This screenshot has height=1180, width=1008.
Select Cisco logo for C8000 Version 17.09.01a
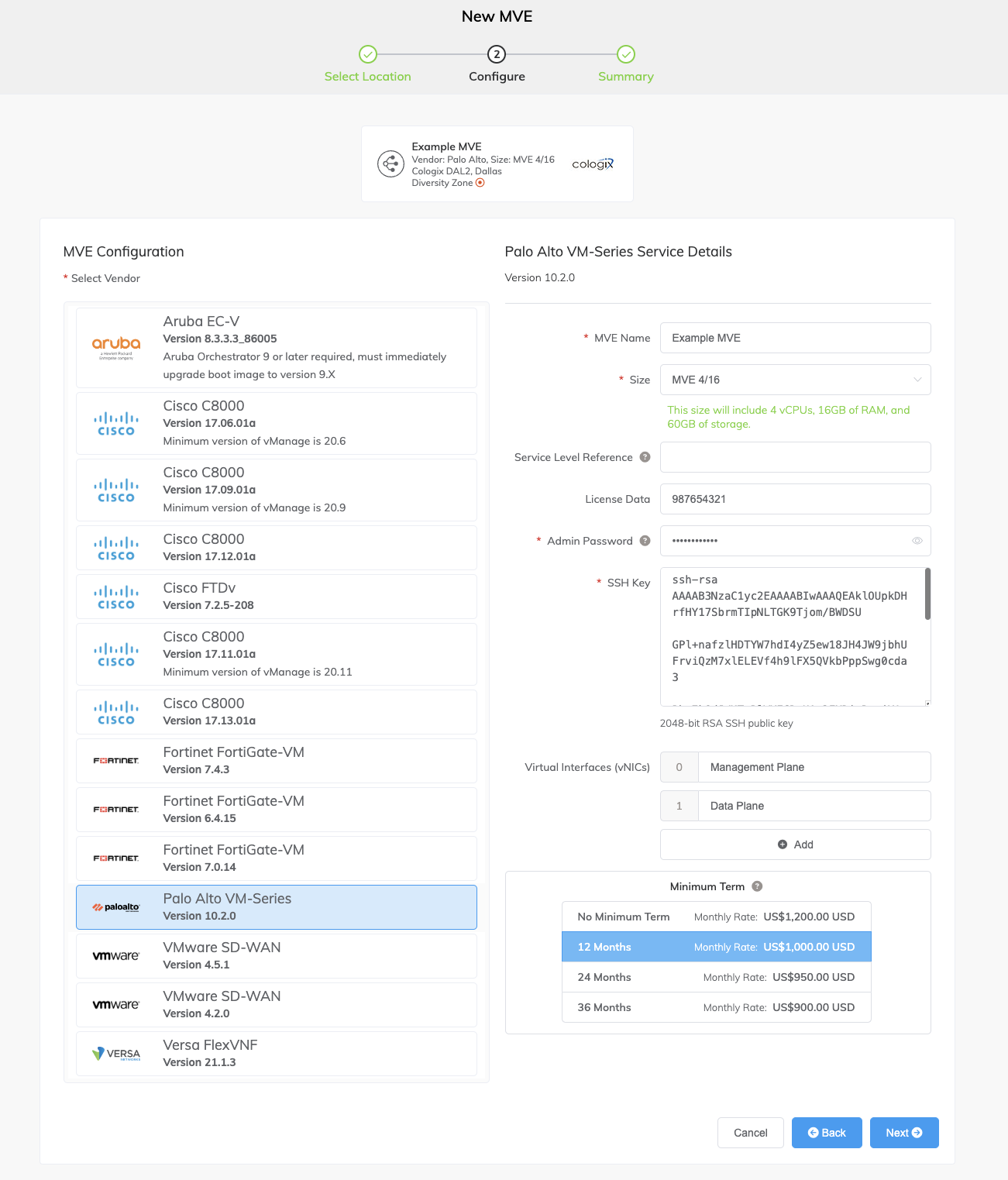(x=116, y=490)
